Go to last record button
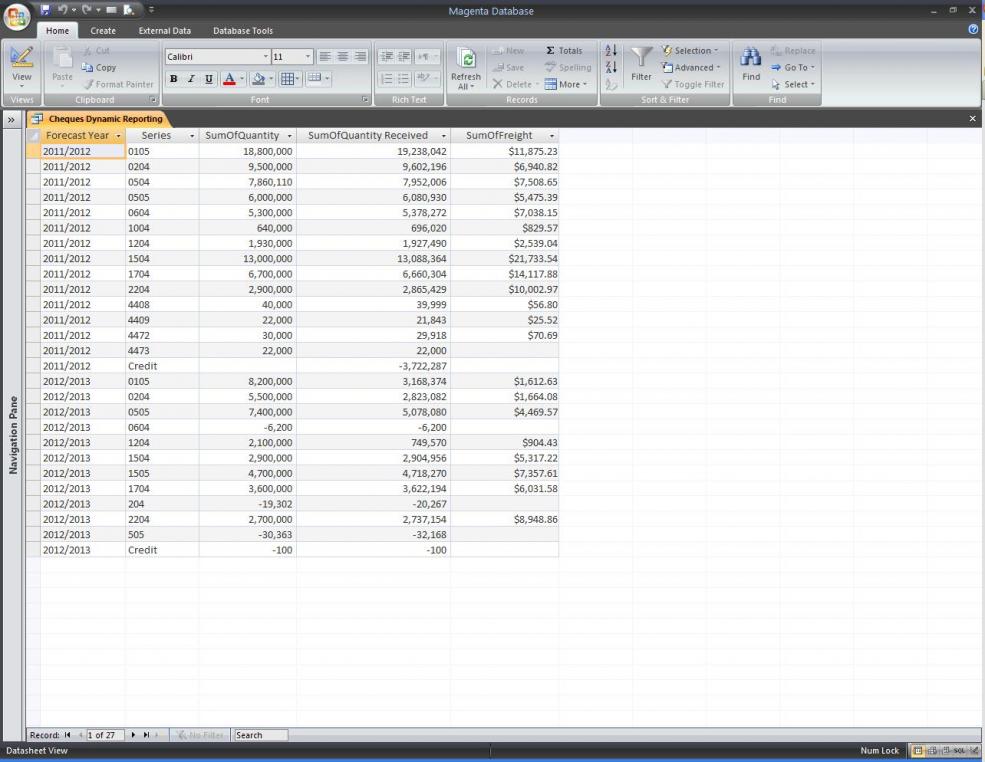This screenshot has width=985, height=762. click(146, 734)
